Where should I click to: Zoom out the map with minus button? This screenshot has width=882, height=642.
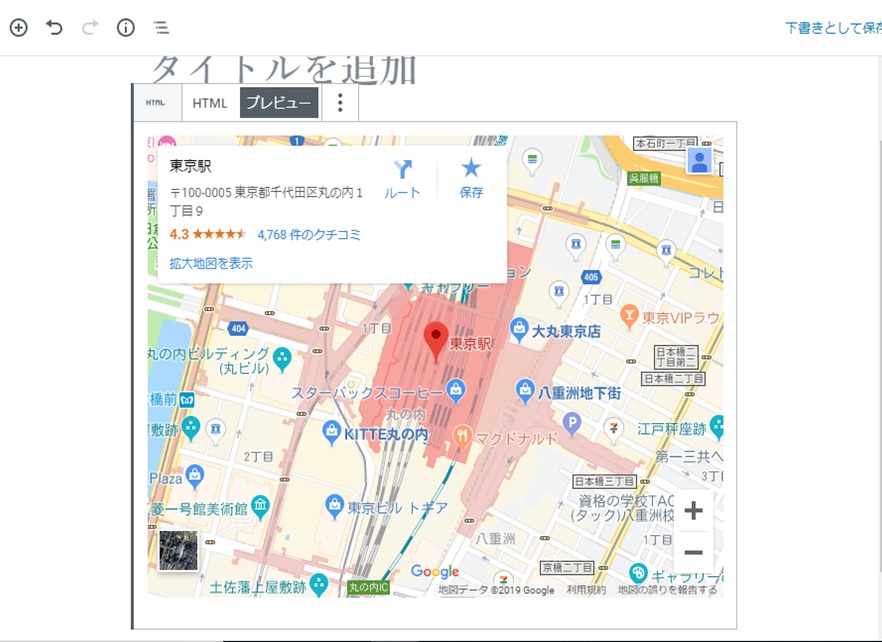point(694,552)
